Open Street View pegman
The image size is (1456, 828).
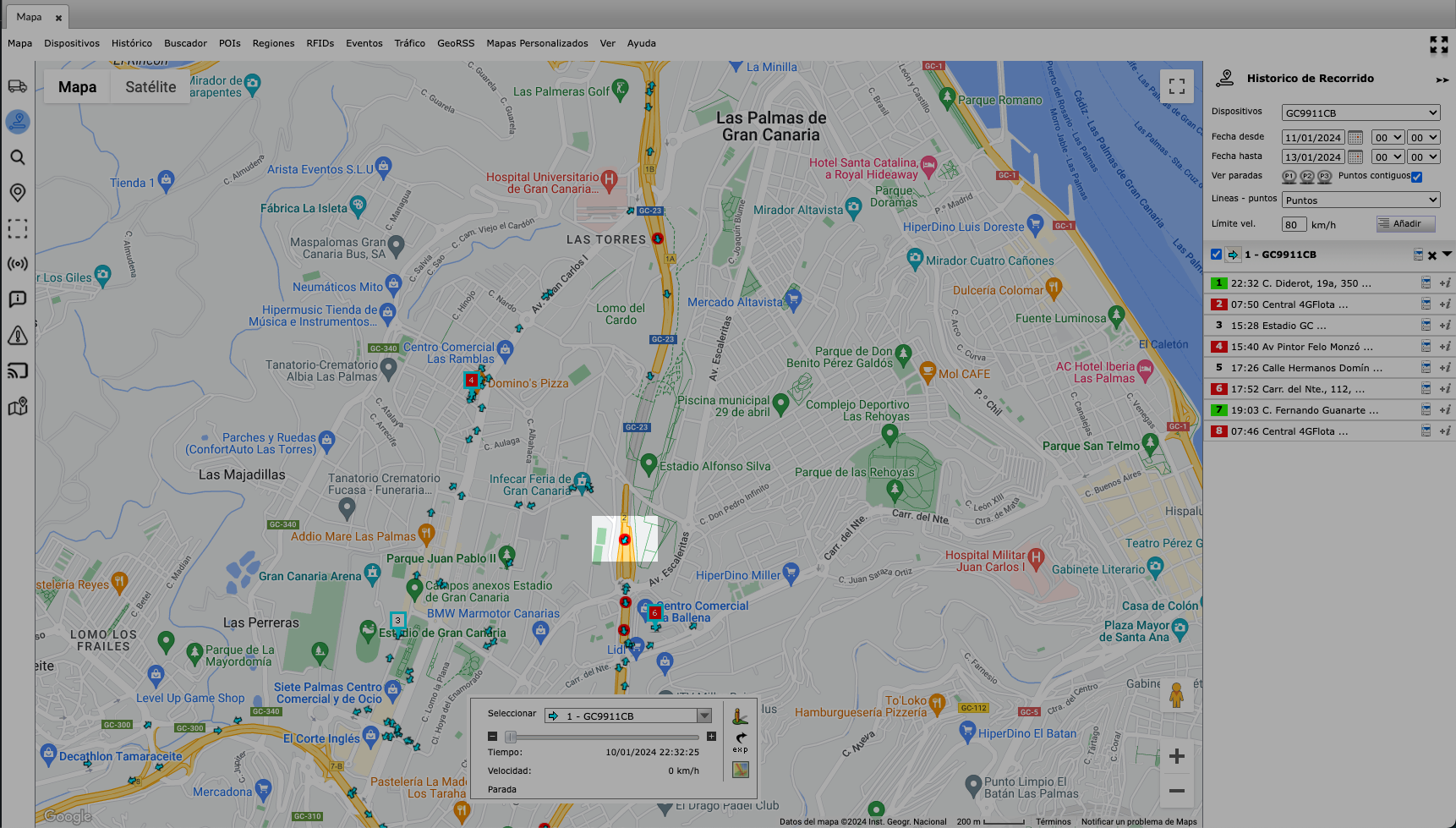1176,695
